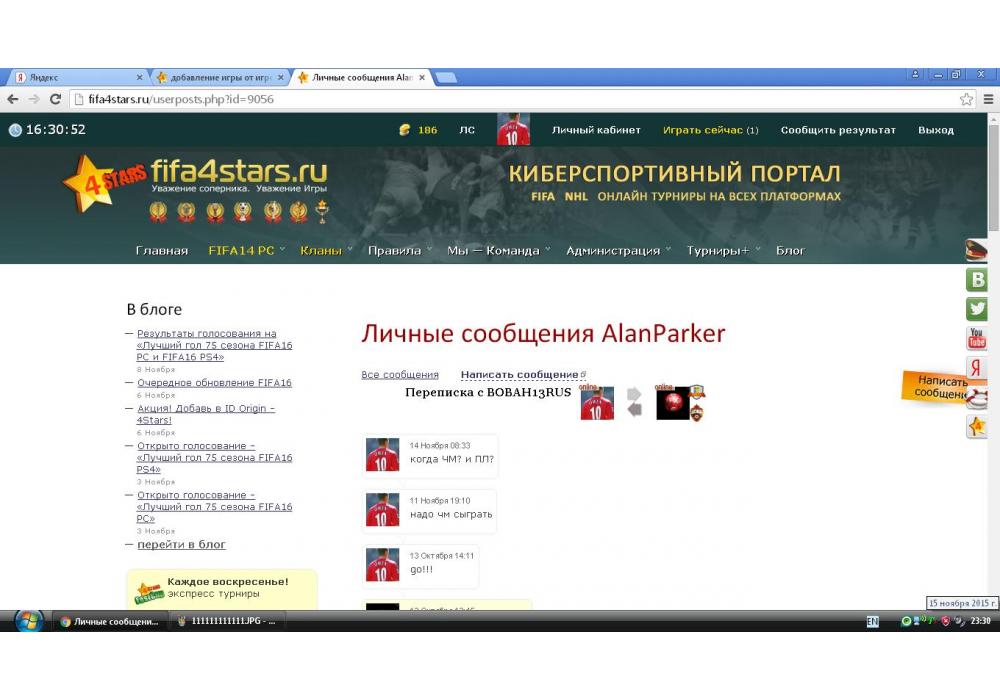Close the добавление игры tab
Screen dimensions: 1000x700
(281, 77)
